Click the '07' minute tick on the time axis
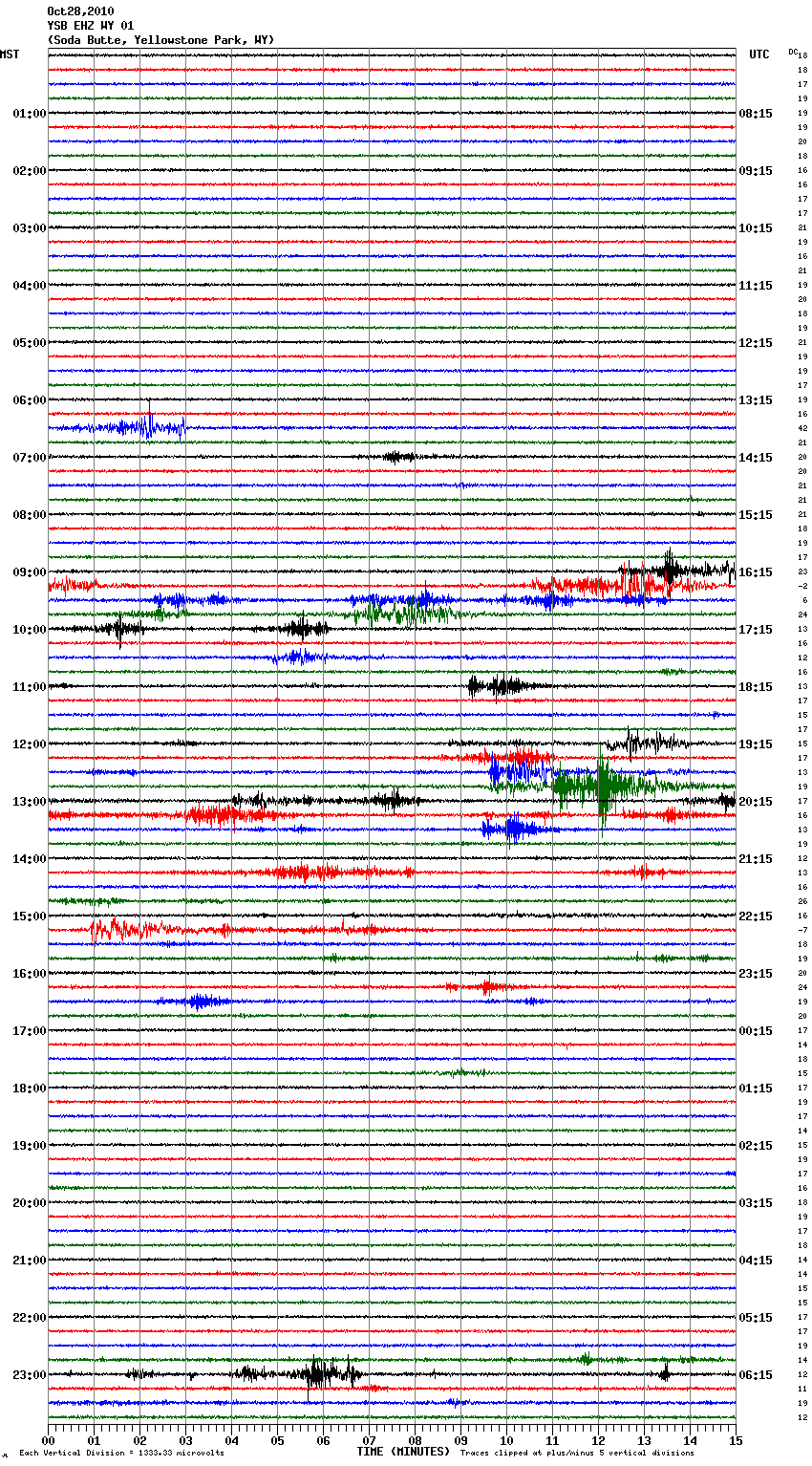Image resolution: width=812 pixels, height=1466 pixels. click(x=370, y=1439)
